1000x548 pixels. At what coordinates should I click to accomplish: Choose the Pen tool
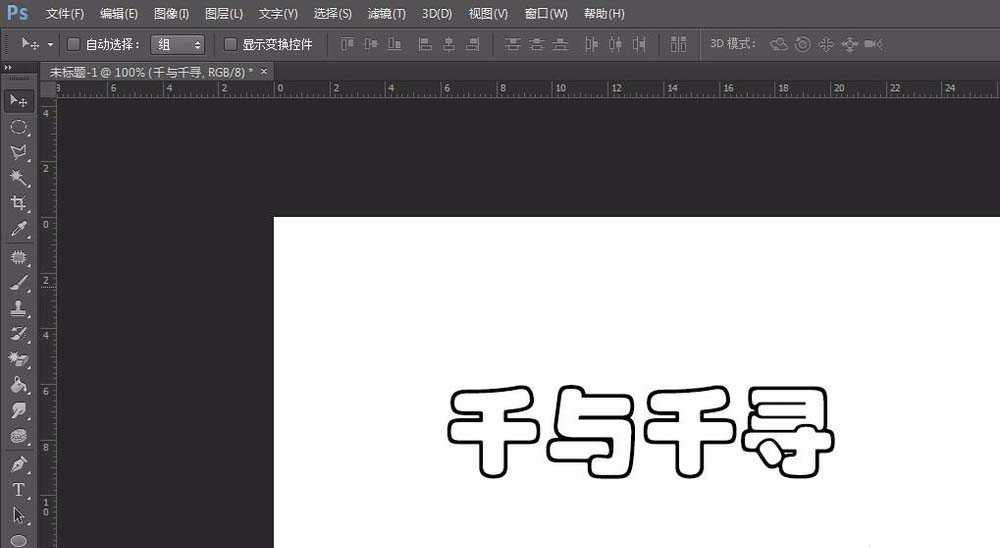tap(18, 465)
